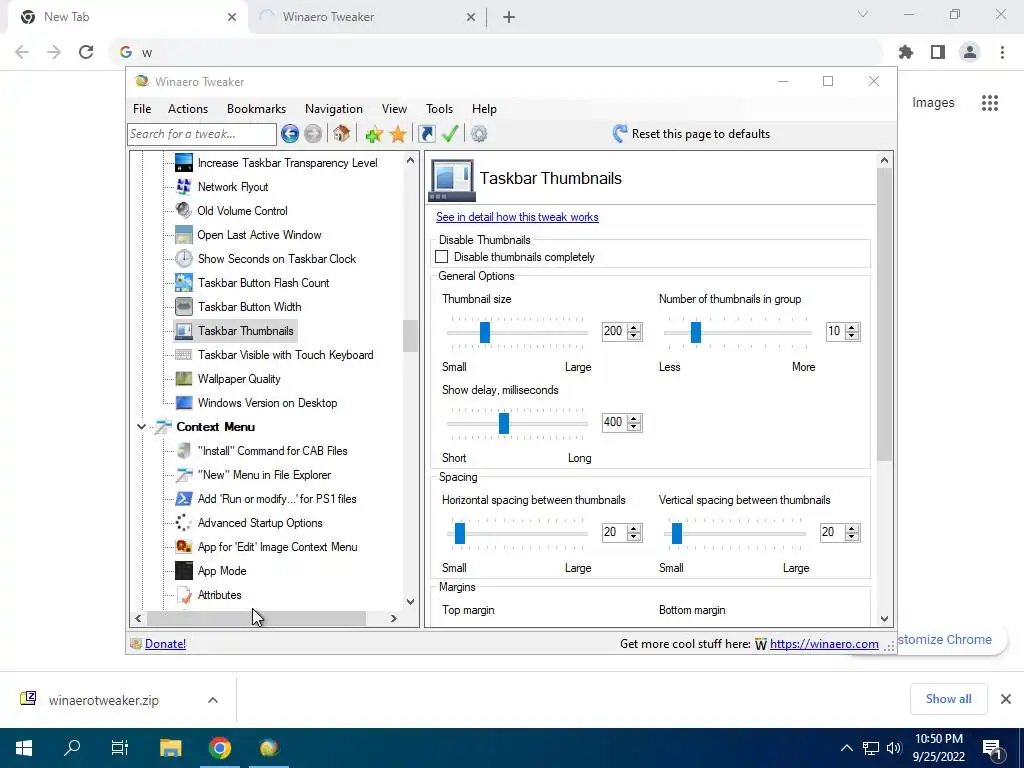The height and width of the screenshot is (768, 1024).
Task: Open Windows Start menu
Action: tap(24, 748)
